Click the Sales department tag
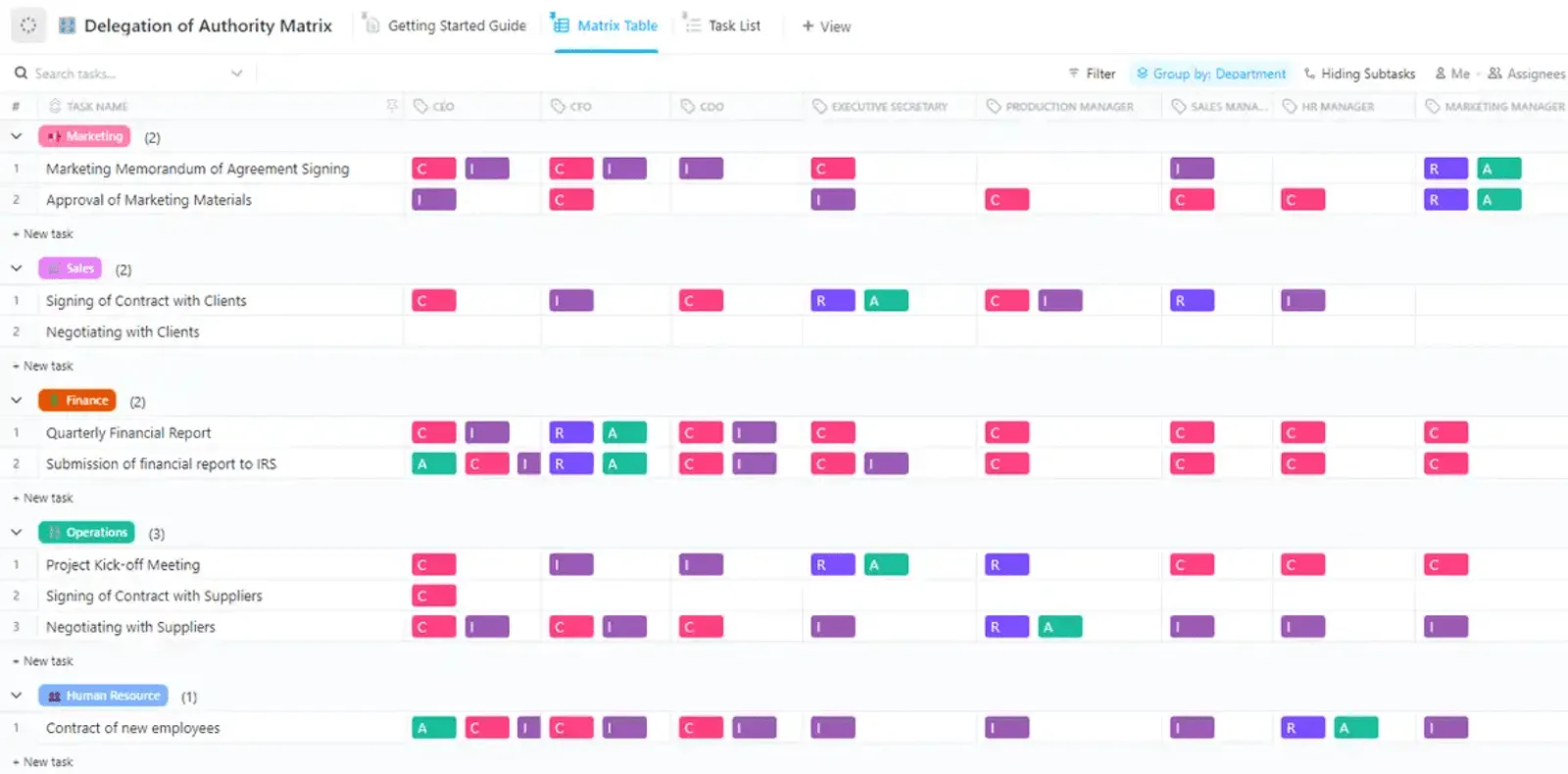Viewport: 1568px width, 774px height. coord(70,268)
